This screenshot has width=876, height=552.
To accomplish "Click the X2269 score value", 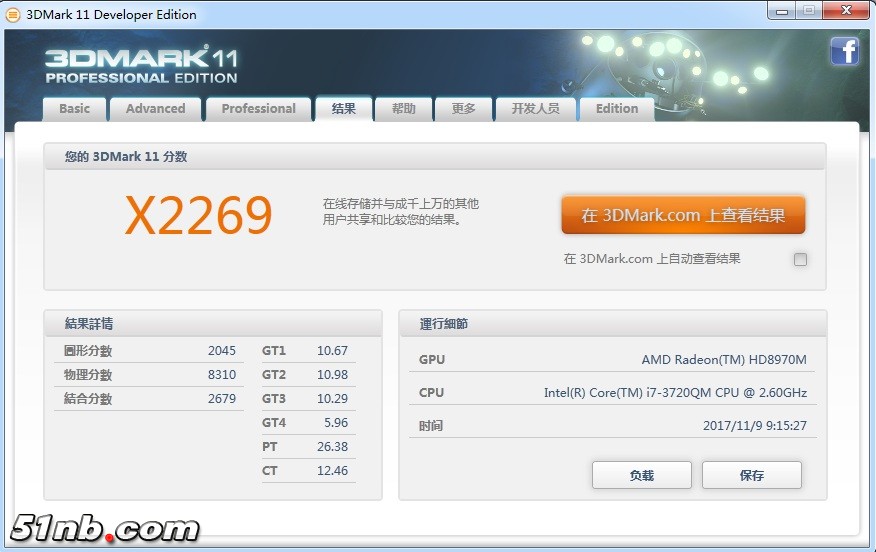I will [198, 215].
